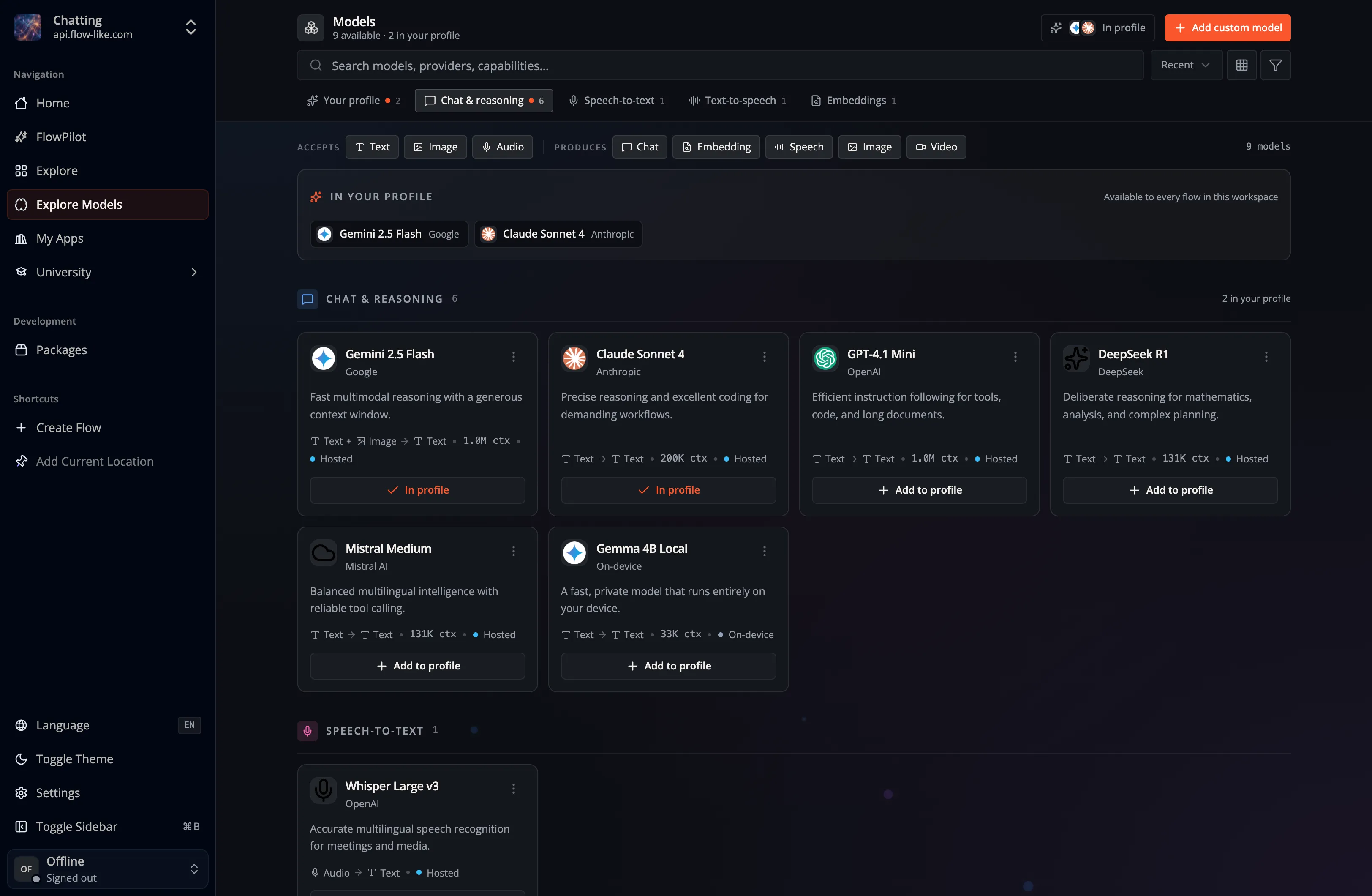The image size is (1372, 896).
Task: Add Gemma 4B Local to profile
Action: coord(668,667)
